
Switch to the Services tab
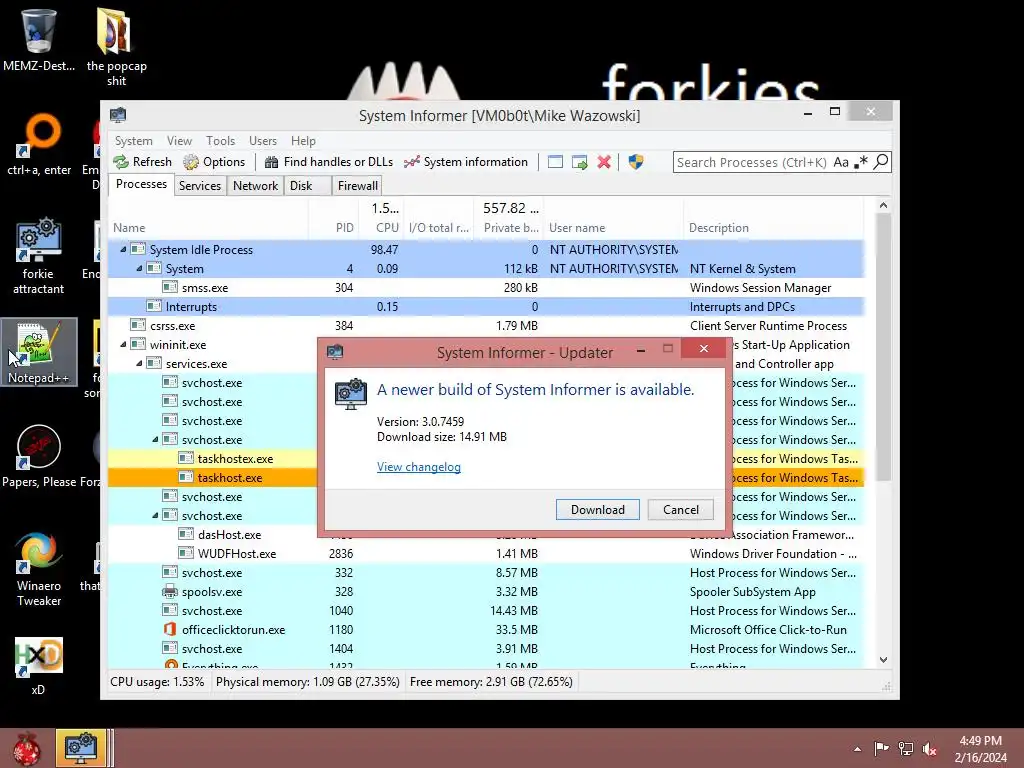(x=200, y=186)
